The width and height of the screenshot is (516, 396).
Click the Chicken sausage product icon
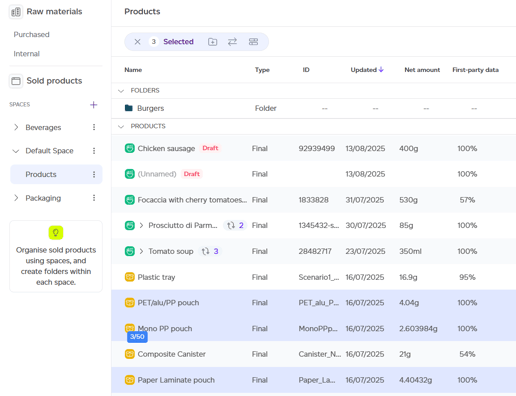(x=130, y=148)
